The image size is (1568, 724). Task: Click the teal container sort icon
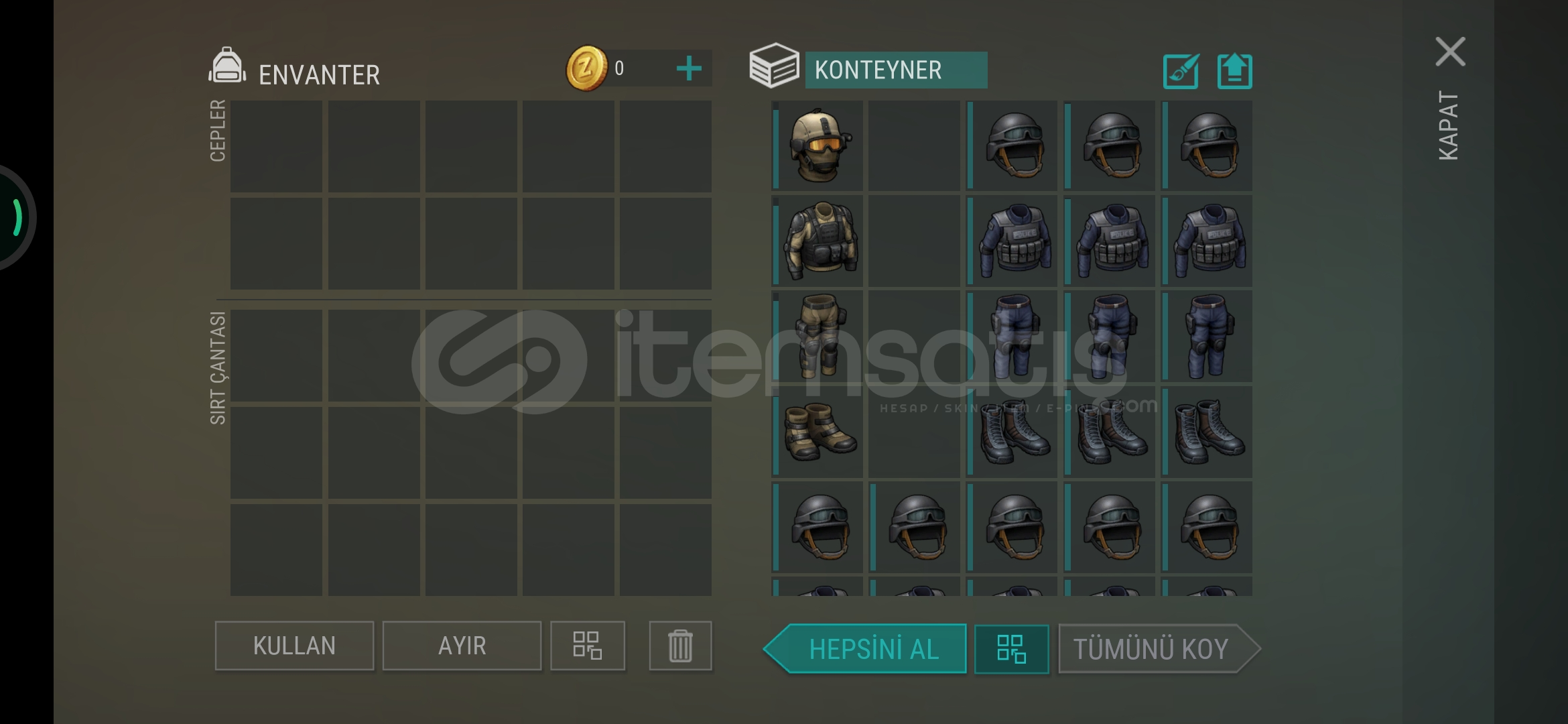pyautogui.click(x=1011, y=649)
